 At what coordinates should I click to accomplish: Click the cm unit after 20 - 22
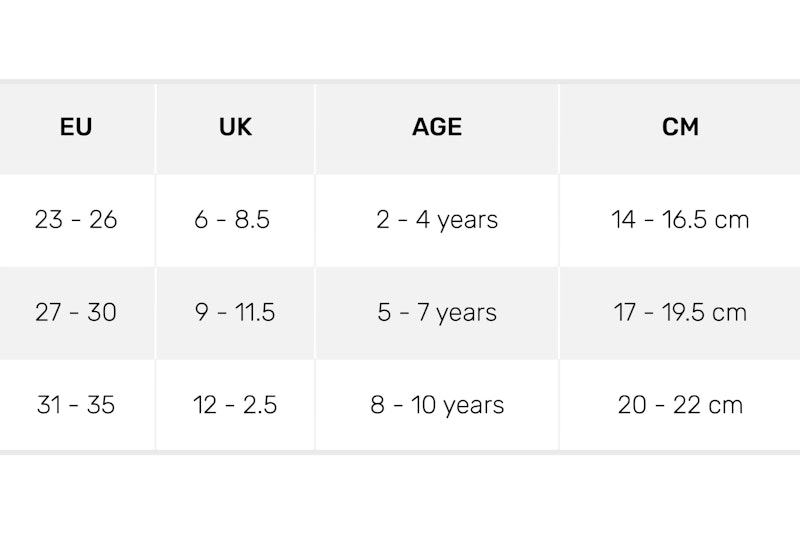[726, 406]
